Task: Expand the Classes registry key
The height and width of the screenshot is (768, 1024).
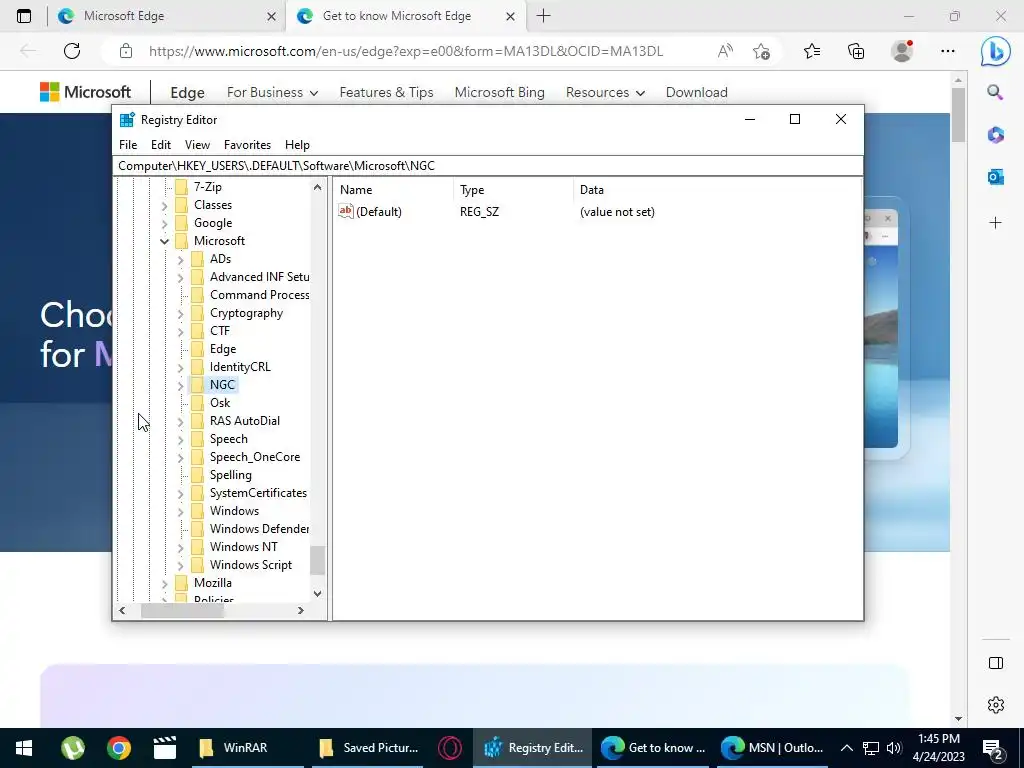Action: pyautogui.click(x=165, y=206)
